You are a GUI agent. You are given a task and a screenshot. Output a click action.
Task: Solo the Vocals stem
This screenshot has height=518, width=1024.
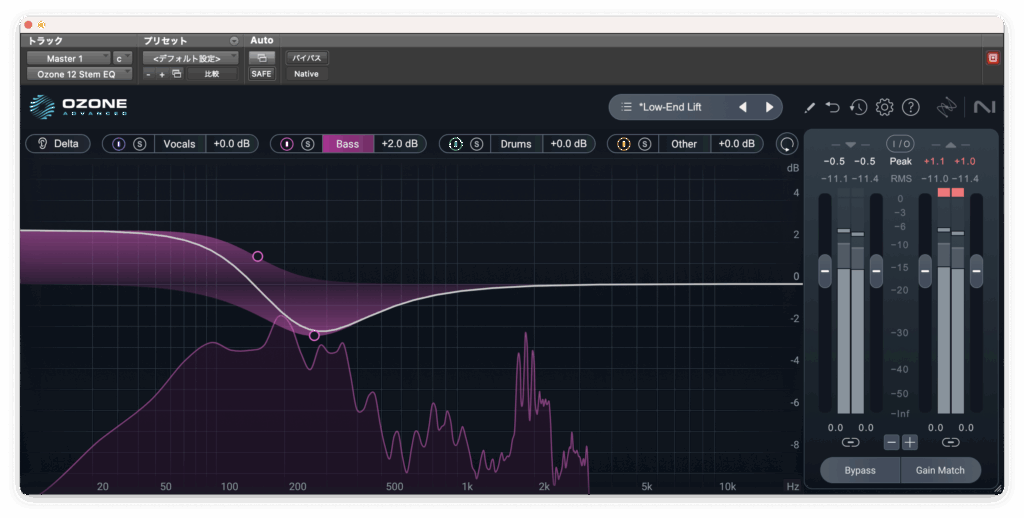coord(140,144)
